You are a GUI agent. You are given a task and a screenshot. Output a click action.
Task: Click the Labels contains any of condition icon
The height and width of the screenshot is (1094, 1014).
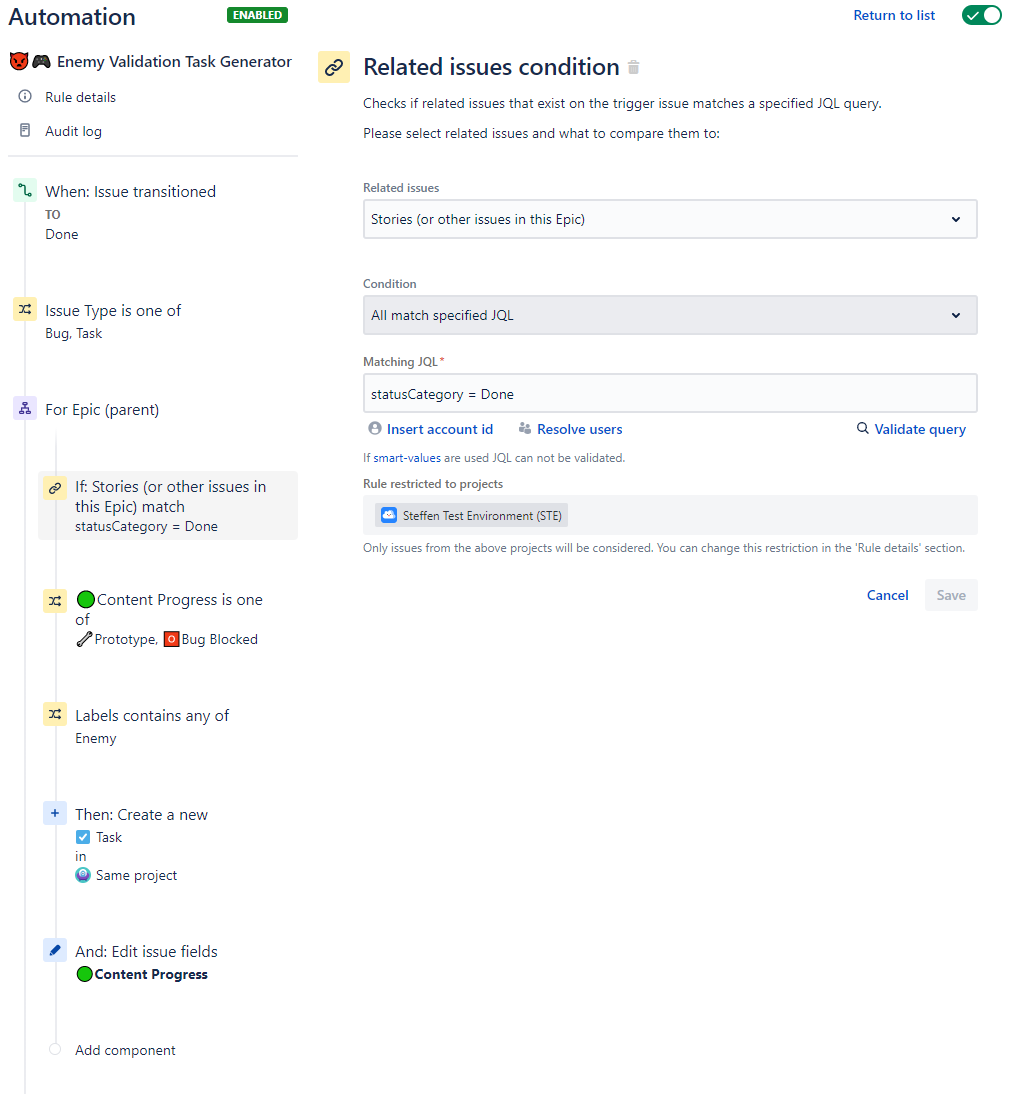pyautogui.click(x=55, y=714)
